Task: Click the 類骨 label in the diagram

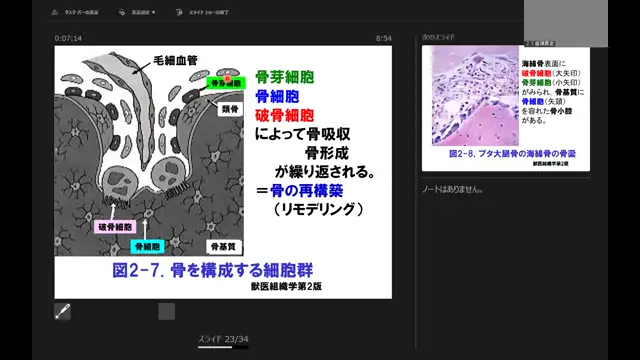Action: [230, 109]
